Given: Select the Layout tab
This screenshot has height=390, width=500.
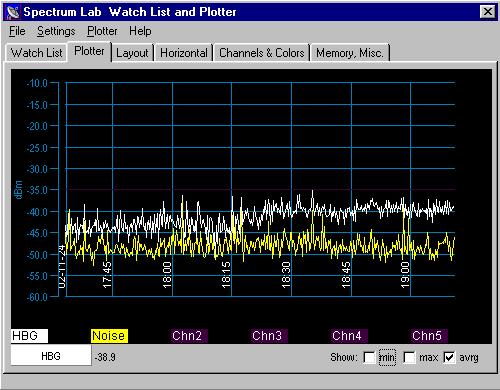Looking at the screenshot, I should [x=132, y=53].
